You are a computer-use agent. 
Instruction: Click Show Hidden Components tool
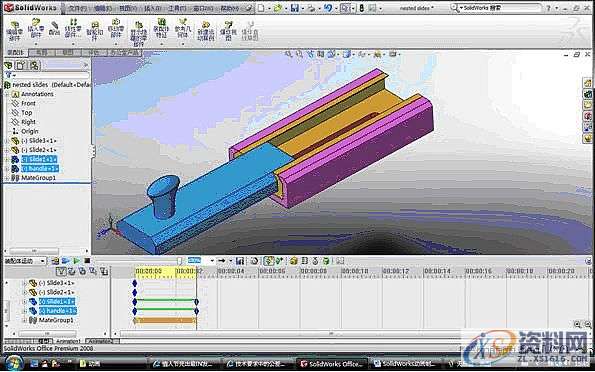click(x=139, y=33)
